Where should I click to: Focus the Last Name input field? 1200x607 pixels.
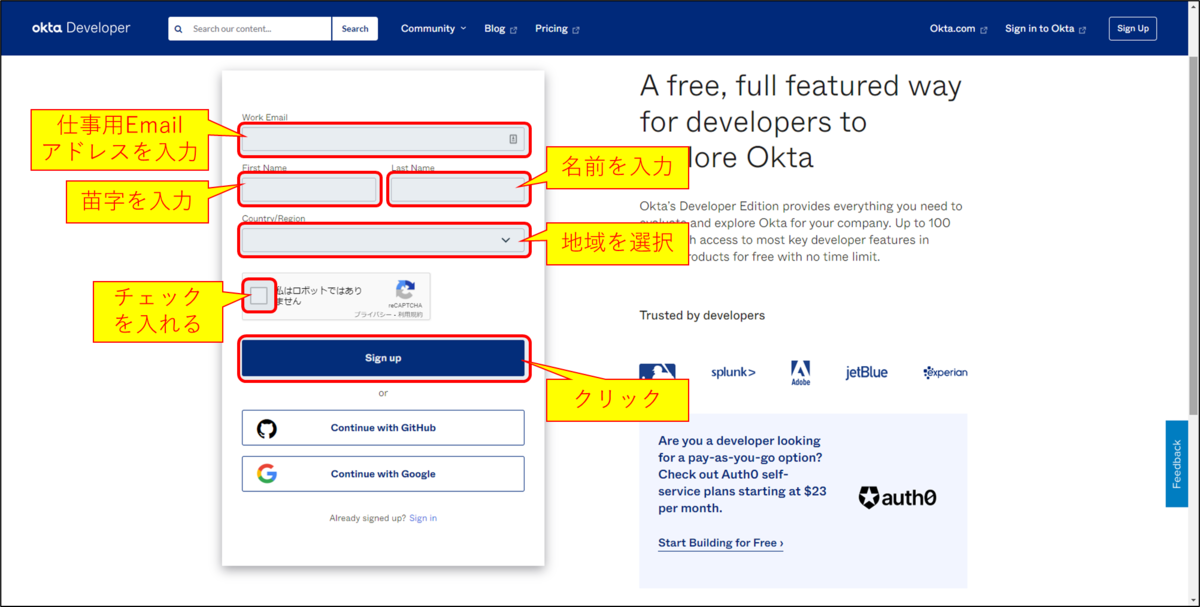point(458,189)
